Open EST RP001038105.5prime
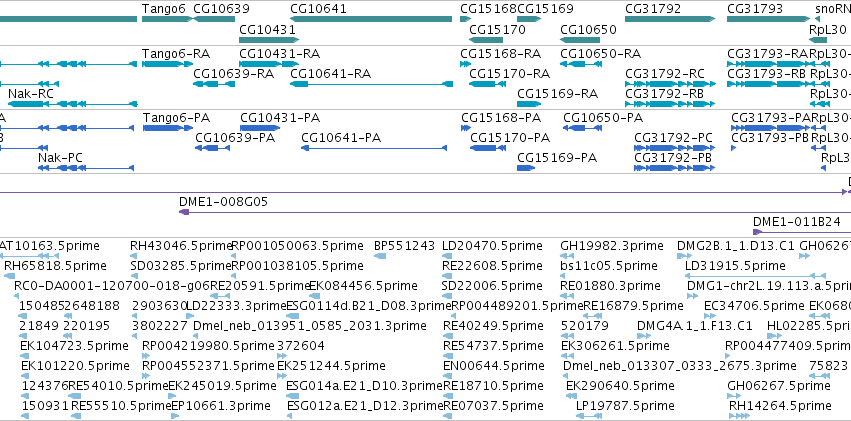The image size is (851, 421). [297, 266]
